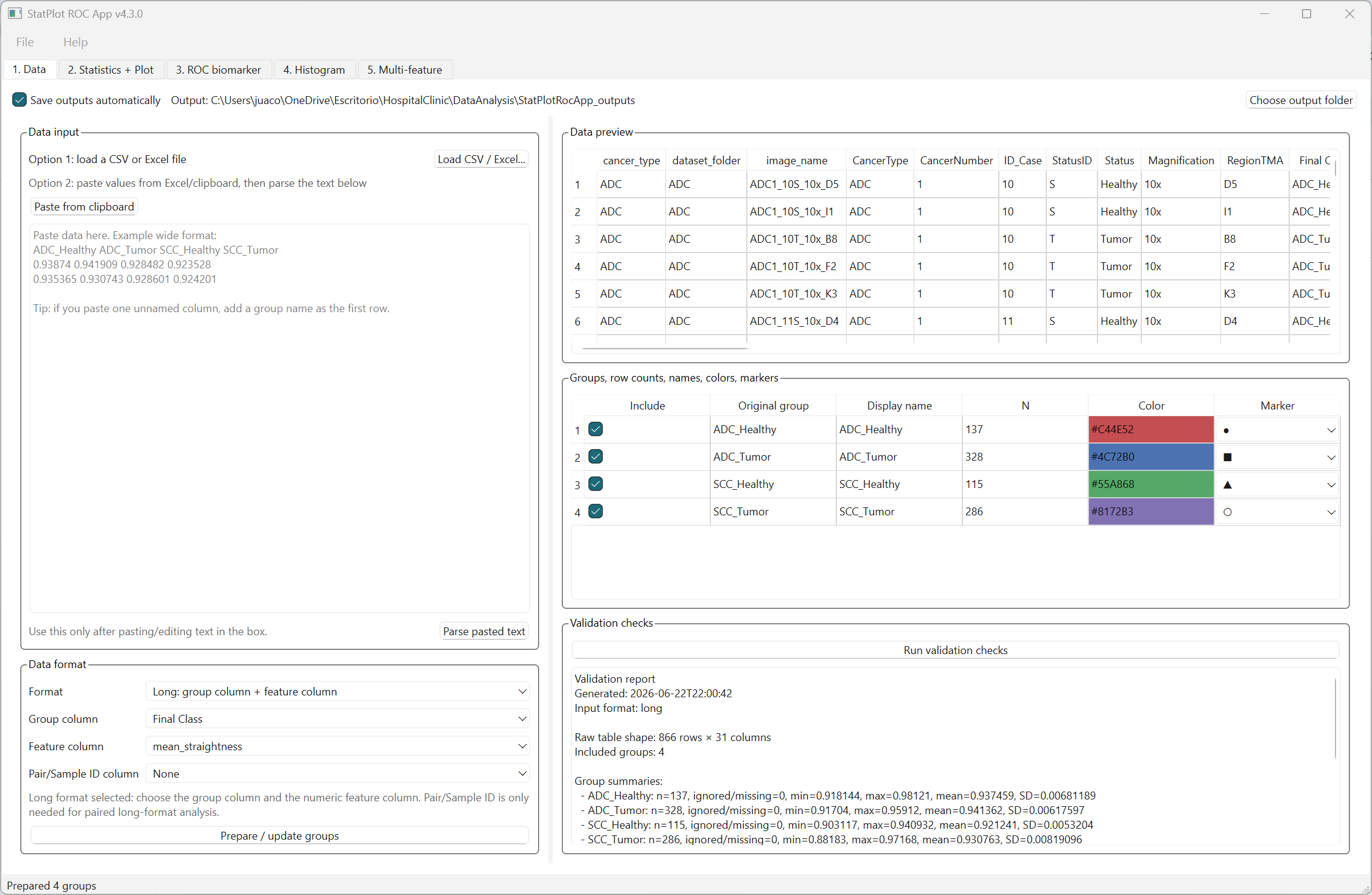The height and width of the screenshot is (895, 1372).
Task: Click the ID_Case column header
Action: (1023, 161)
